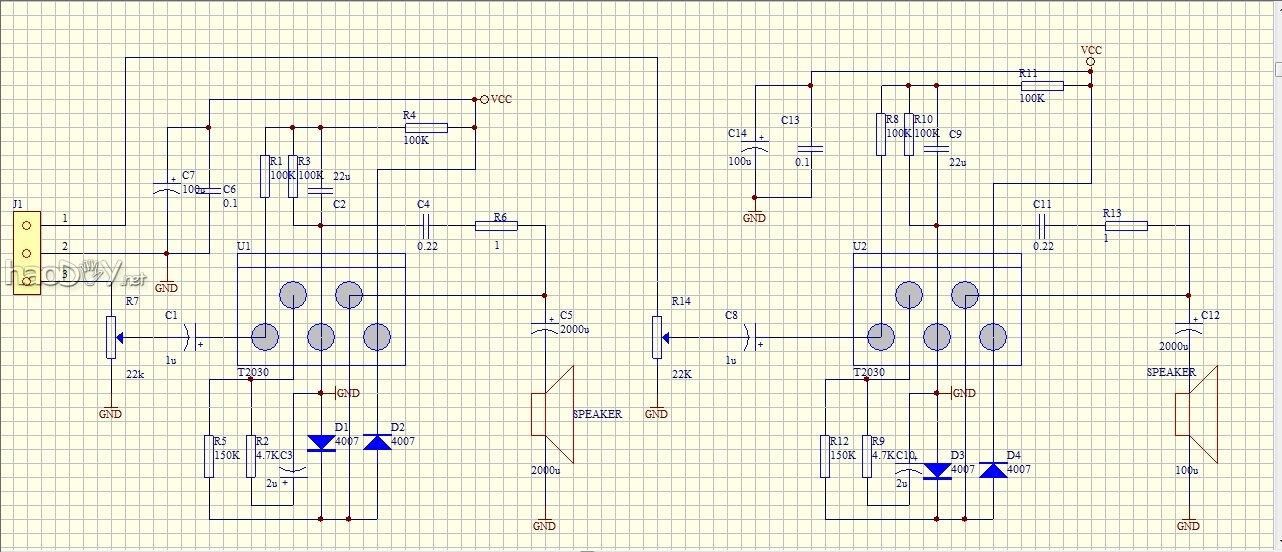The height and width of the screenshot is (552, 1282).
Task: Click the VCC label above R11
Action: tap(1091, 50)
